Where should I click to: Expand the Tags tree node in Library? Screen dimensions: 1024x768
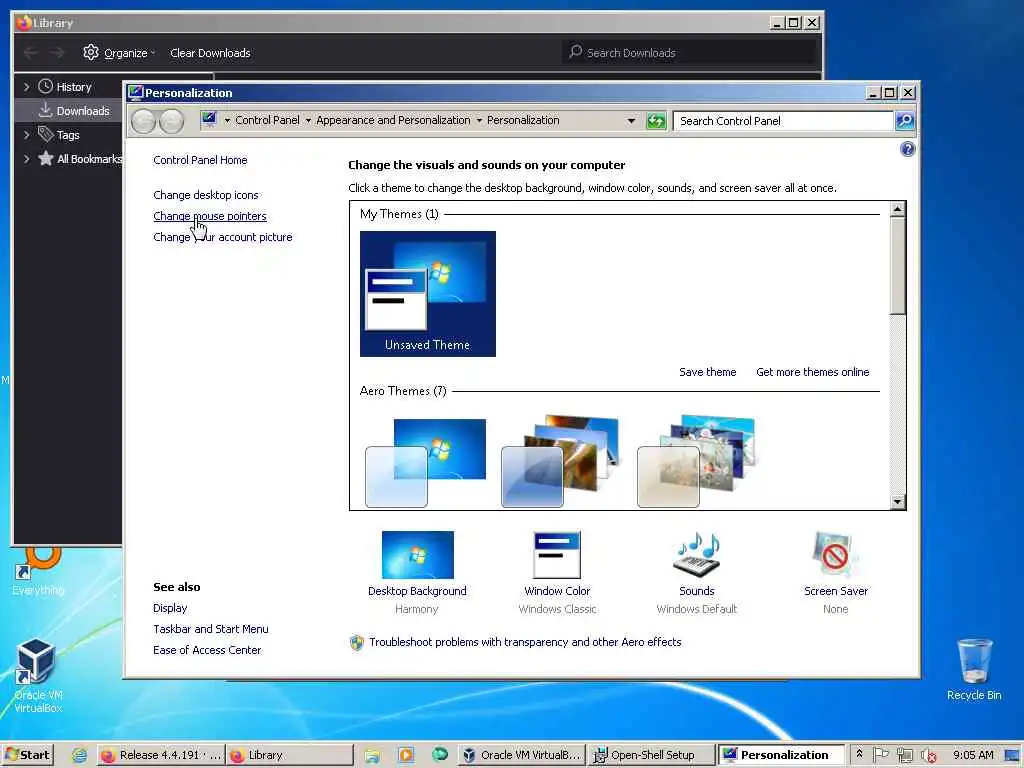click(26, 135)
